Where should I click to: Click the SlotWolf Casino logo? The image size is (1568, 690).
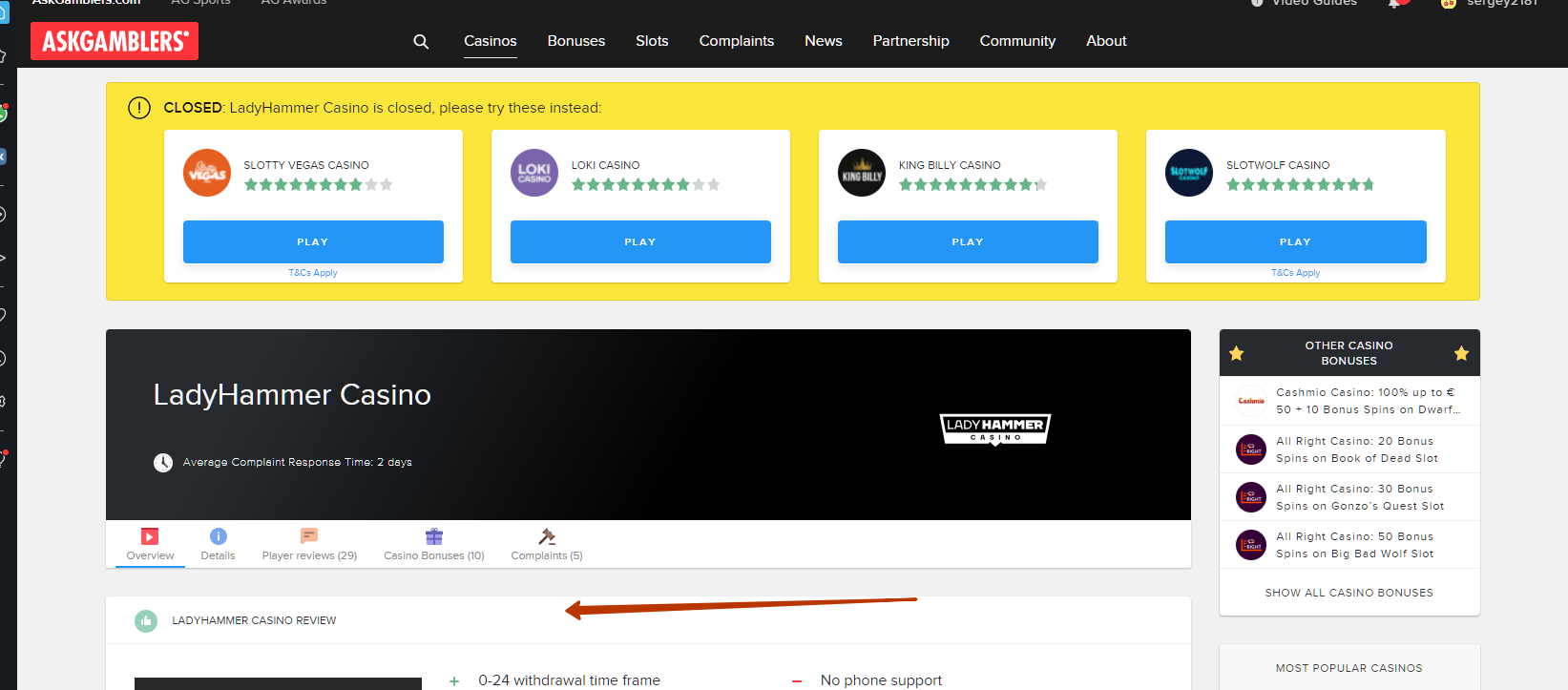coord(1189,173)
